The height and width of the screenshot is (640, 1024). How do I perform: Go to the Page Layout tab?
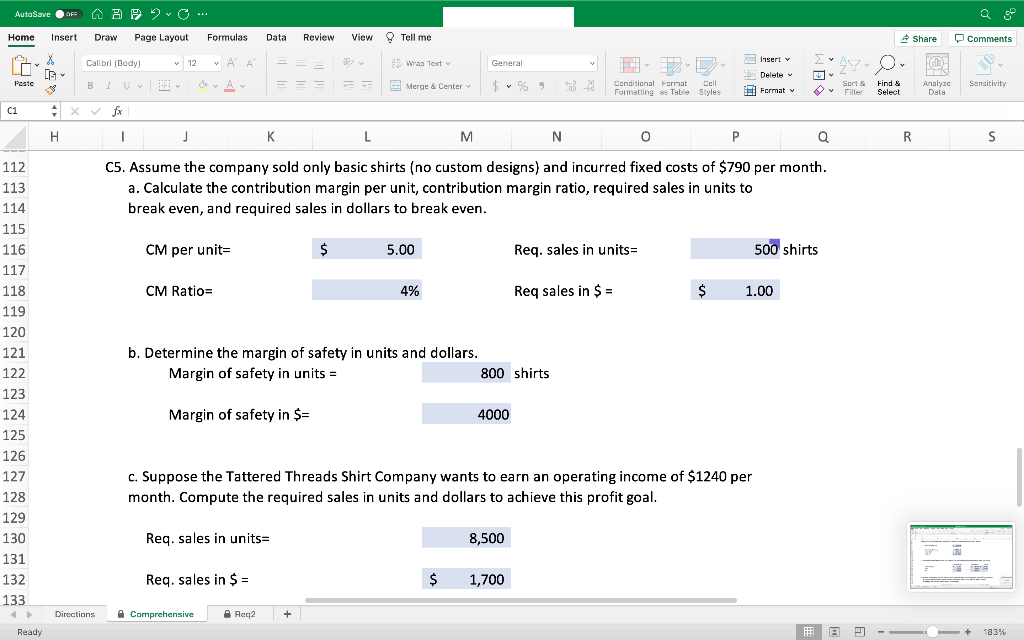click(161, 37)
